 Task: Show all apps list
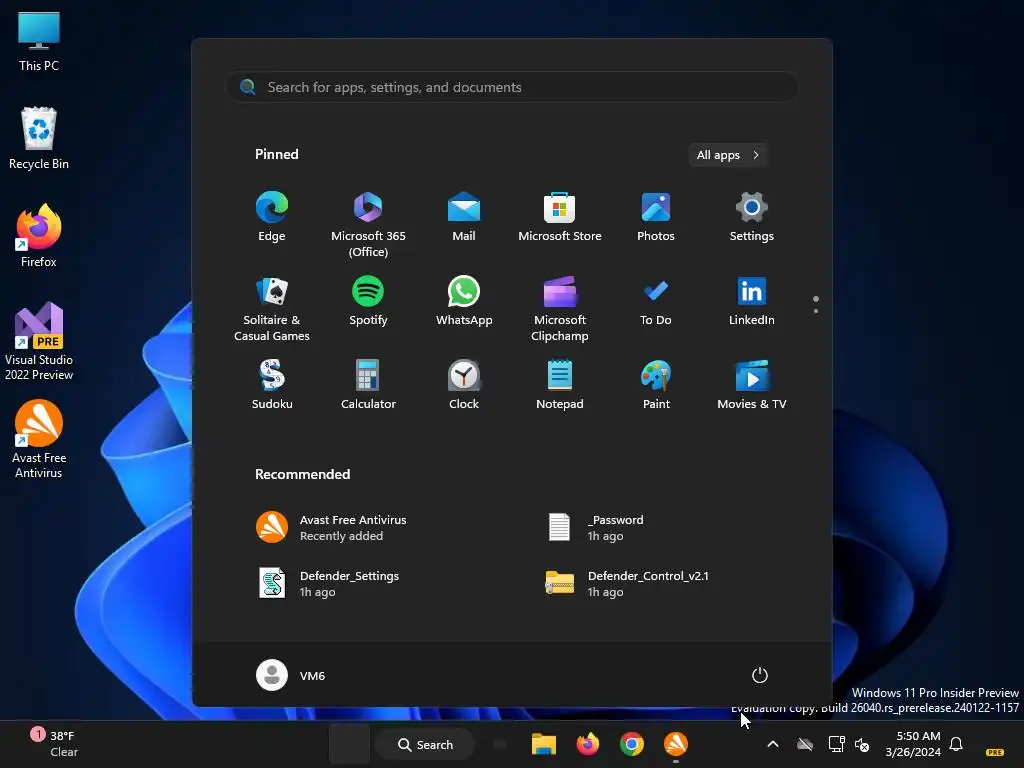(728, 155)
